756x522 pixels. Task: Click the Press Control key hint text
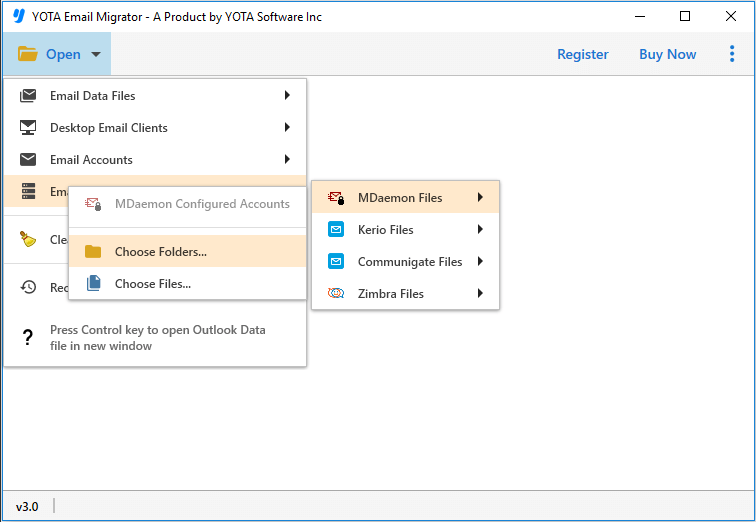(x=158, y=337)
